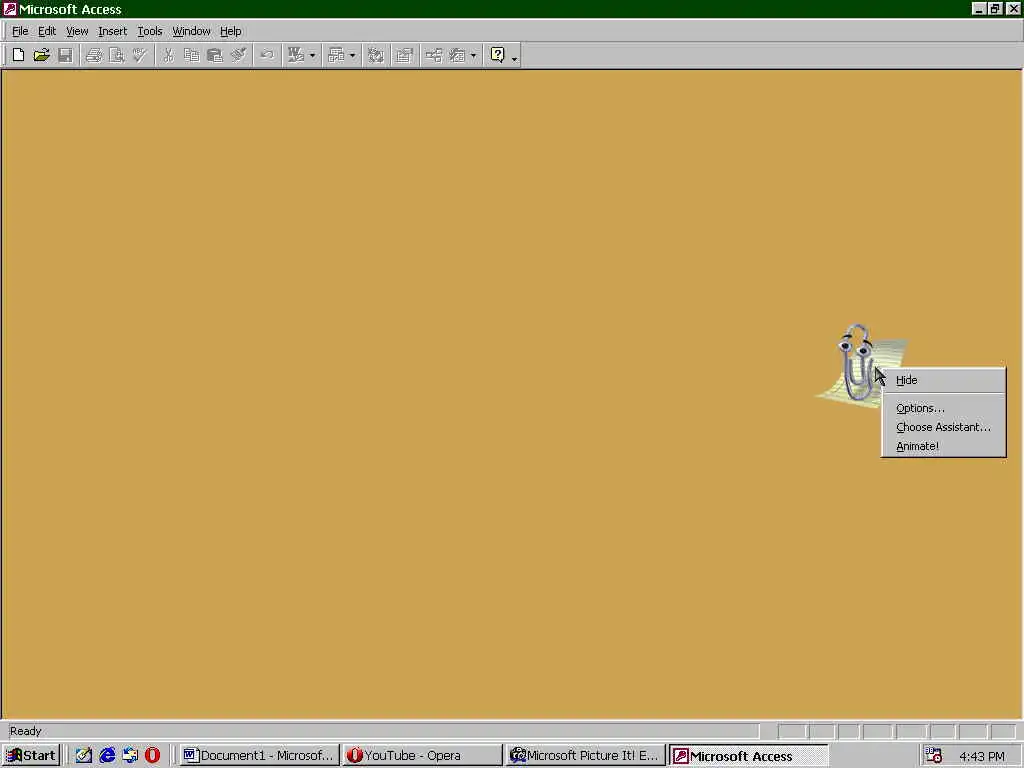Click the Open database folder icon
This screenshot has height=768, width=1024.
41,56
